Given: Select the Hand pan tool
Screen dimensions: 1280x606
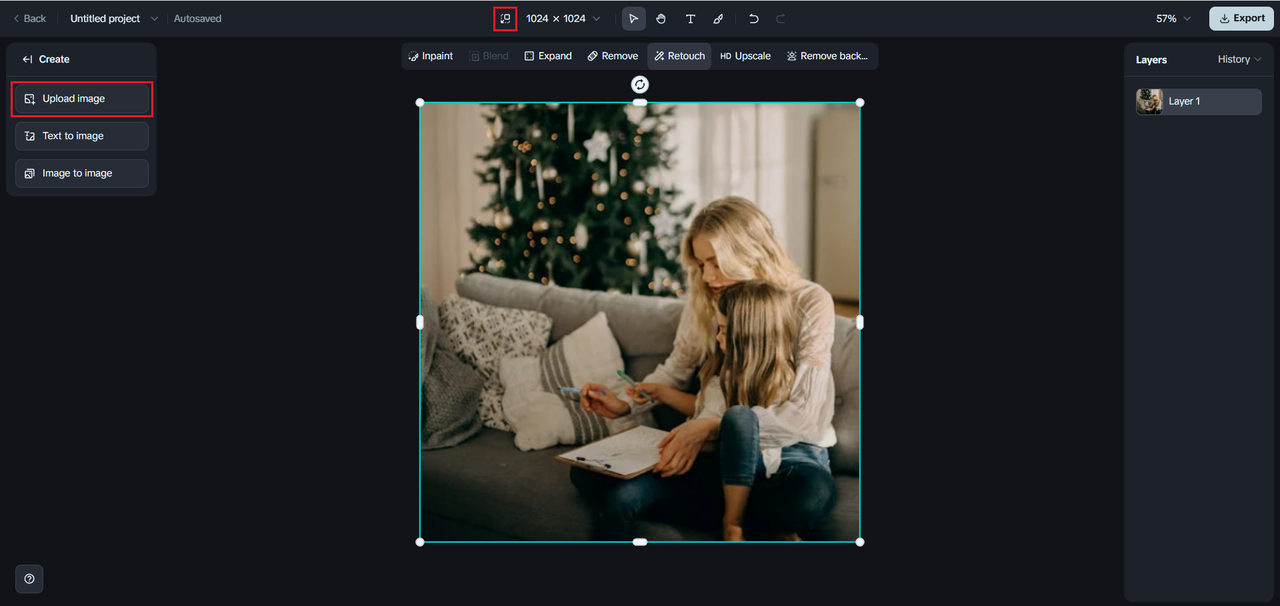Looking at the screenshot, I should pyautogui.click(x=661, y=18).
